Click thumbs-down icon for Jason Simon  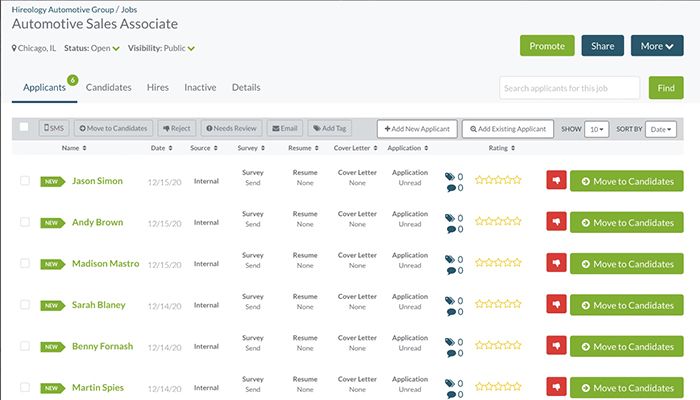pyautogui.click(x=555, y=181)
